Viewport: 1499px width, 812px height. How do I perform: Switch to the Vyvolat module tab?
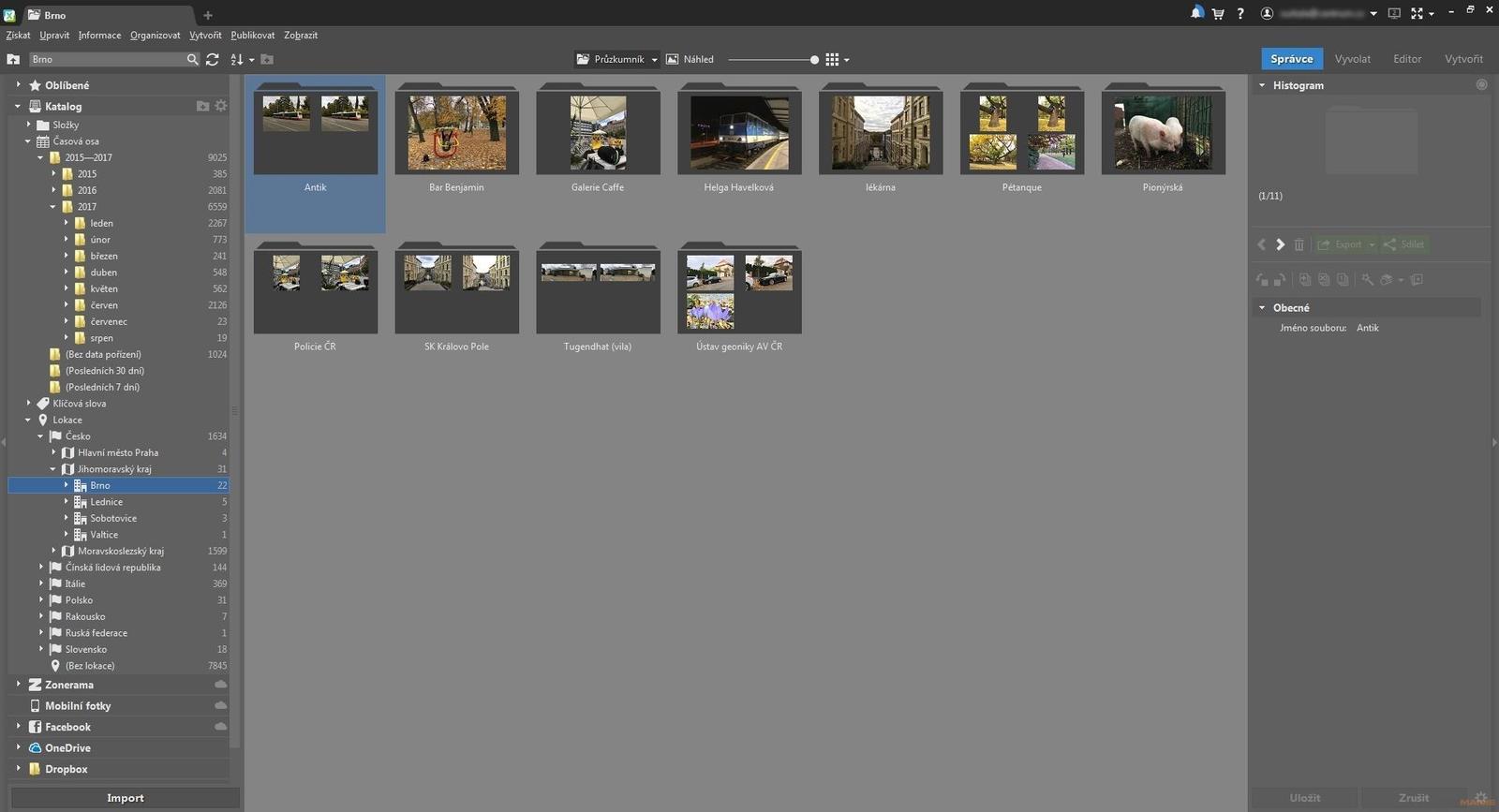[1352, 59]
